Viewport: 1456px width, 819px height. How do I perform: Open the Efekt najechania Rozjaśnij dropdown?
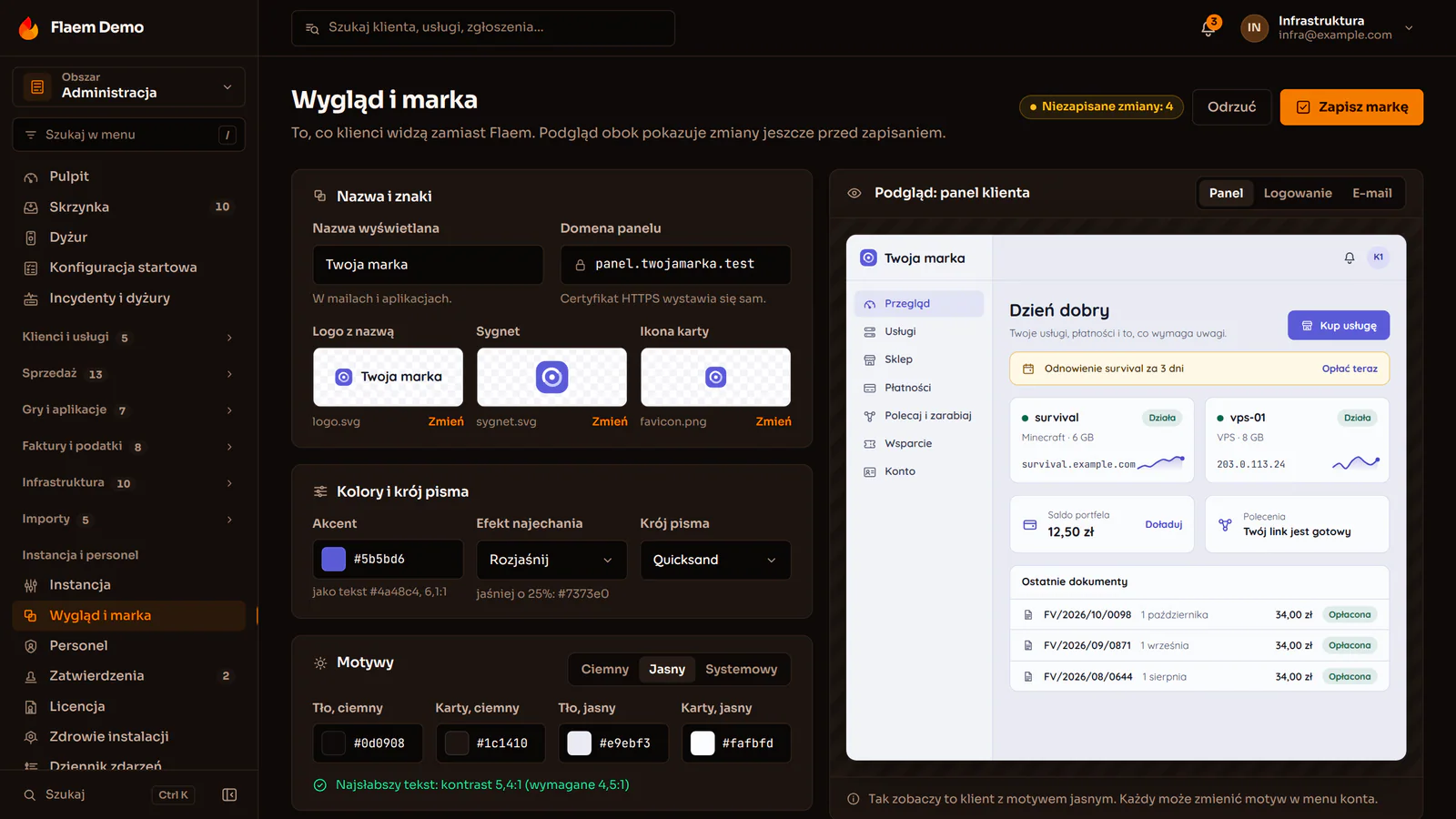[x=551, y=560]
